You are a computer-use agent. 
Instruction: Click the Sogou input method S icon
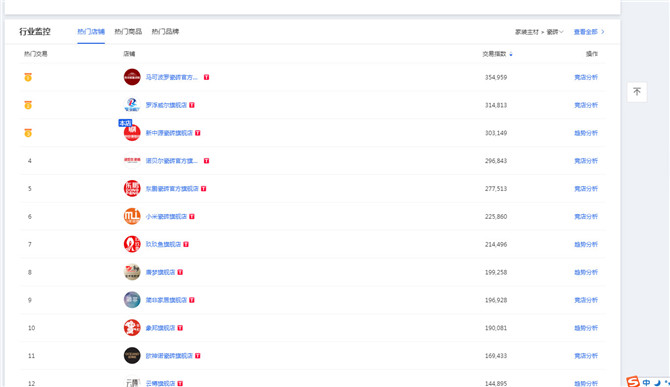pos(633,381)
